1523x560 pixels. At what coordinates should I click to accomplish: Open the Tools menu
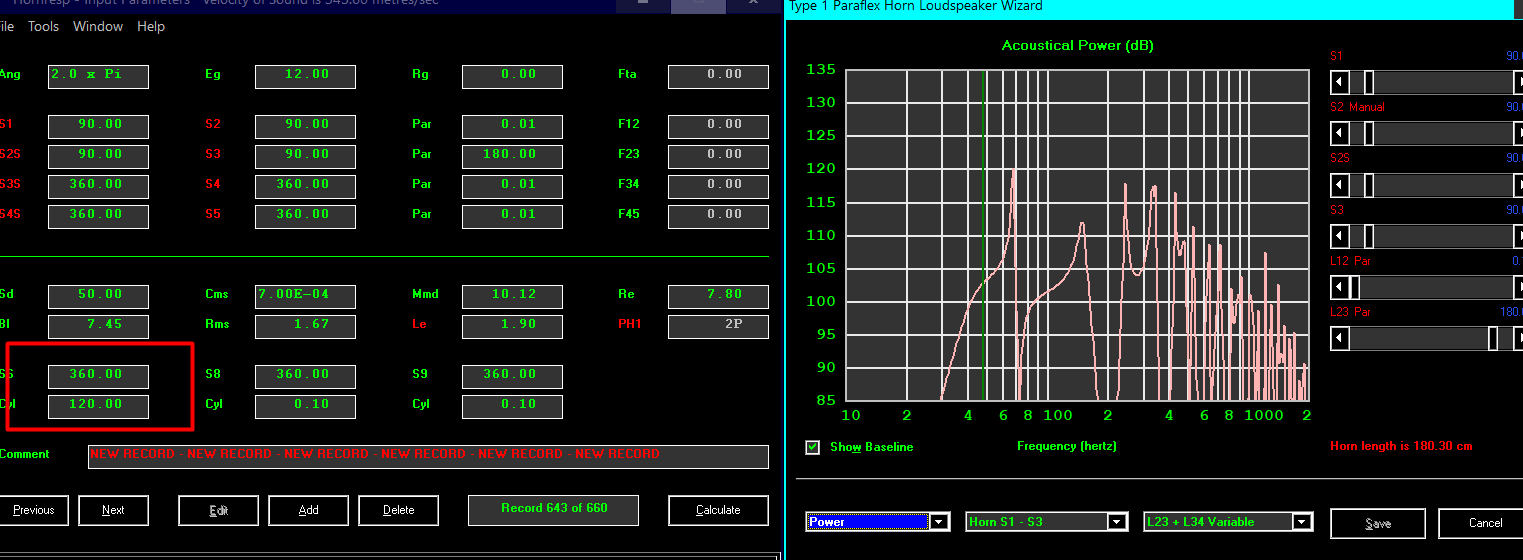pos(43,26)
